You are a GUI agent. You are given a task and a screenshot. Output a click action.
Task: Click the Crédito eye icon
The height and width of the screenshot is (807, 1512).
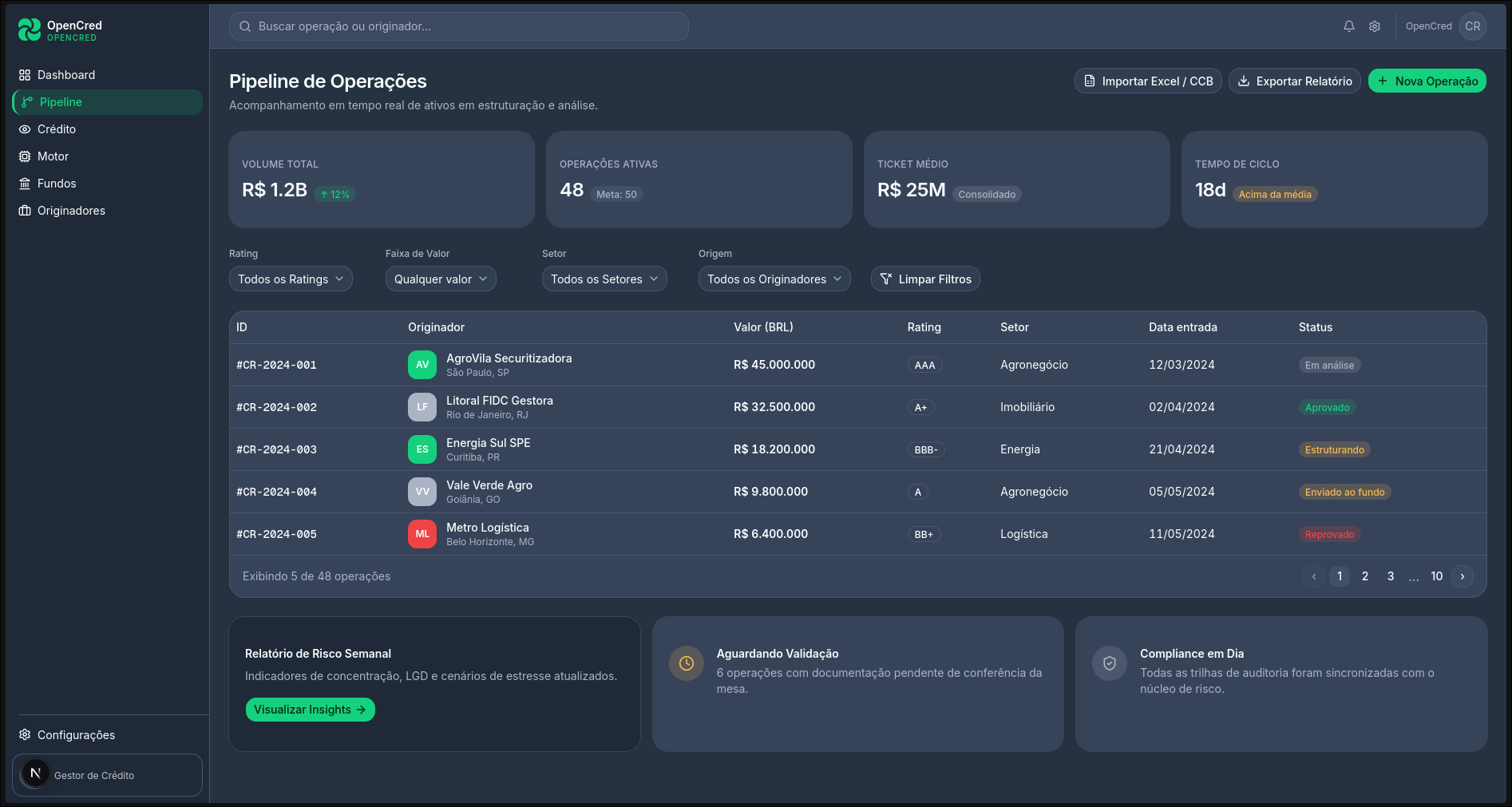point(25,129)
